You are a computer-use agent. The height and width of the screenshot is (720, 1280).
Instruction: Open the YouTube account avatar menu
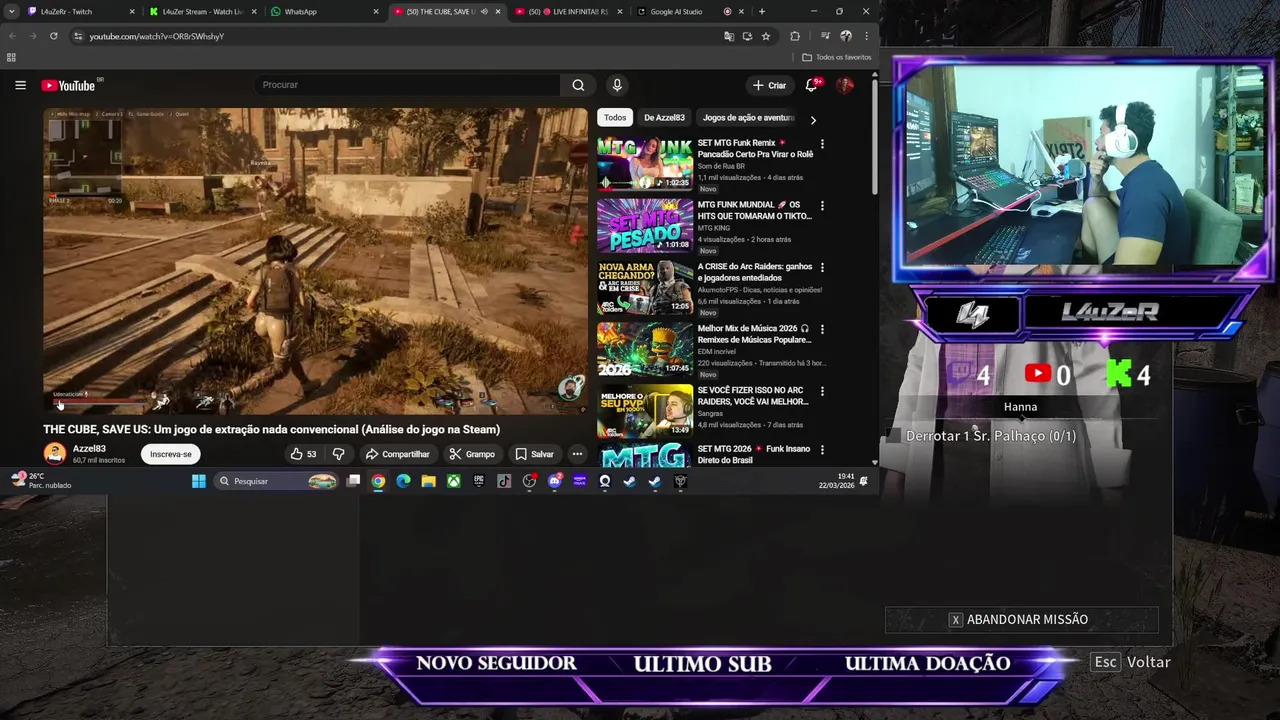pos(845,85)
